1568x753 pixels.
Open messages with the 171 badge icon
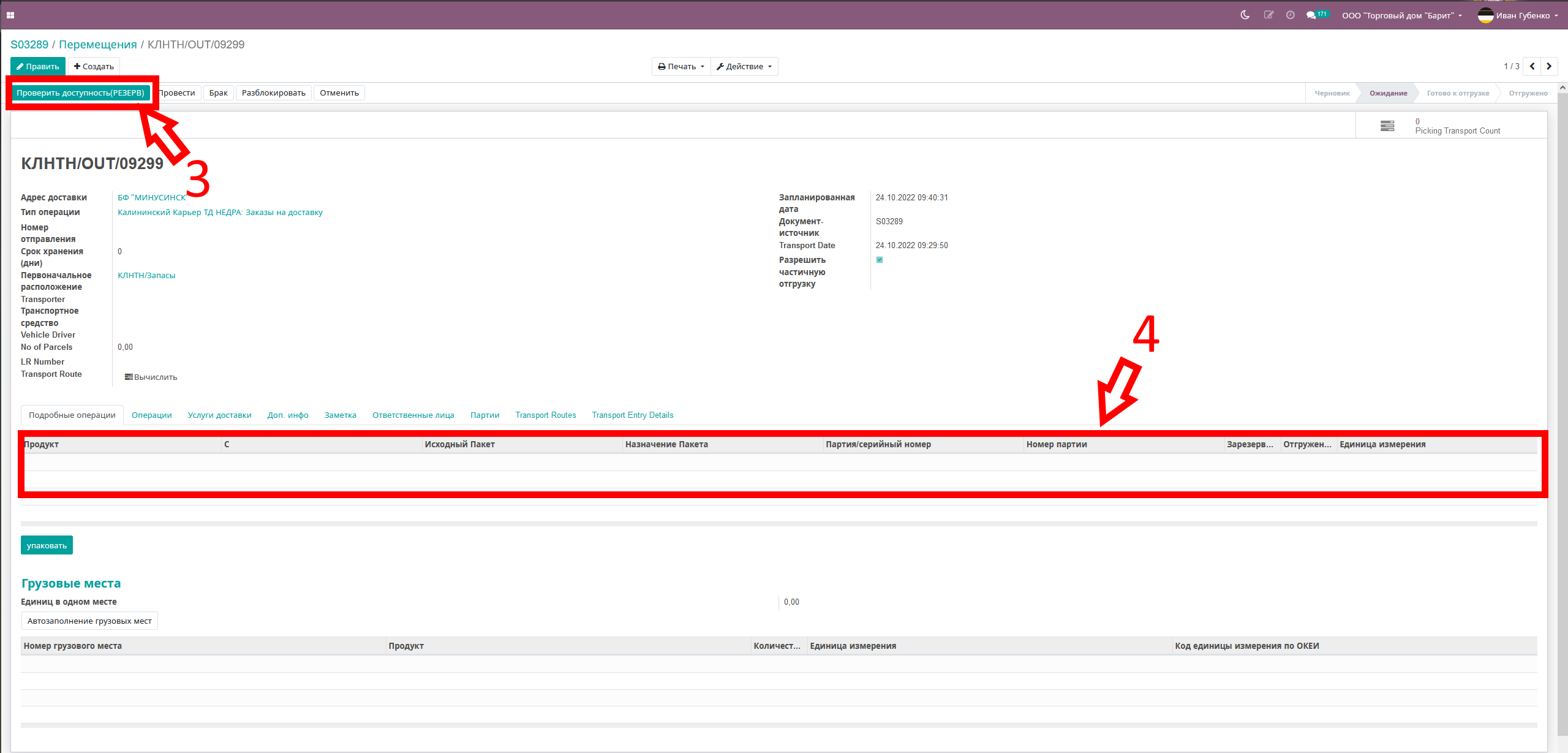point(1314,15)
